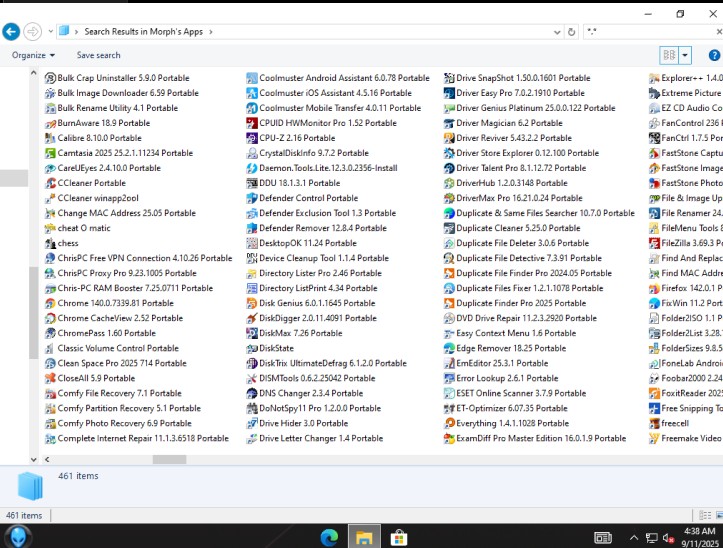Open the Start menu alien icon
723x548 pixels.
[x=18, y=536]
